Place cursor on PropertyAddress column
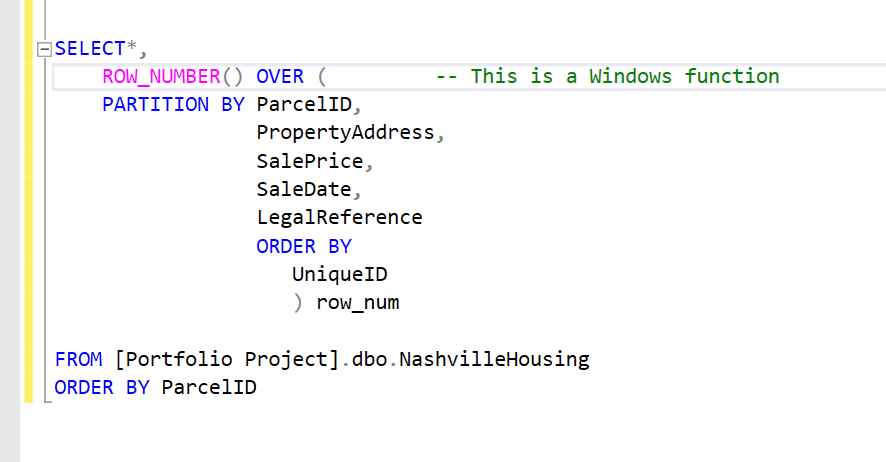 (345, 133)
